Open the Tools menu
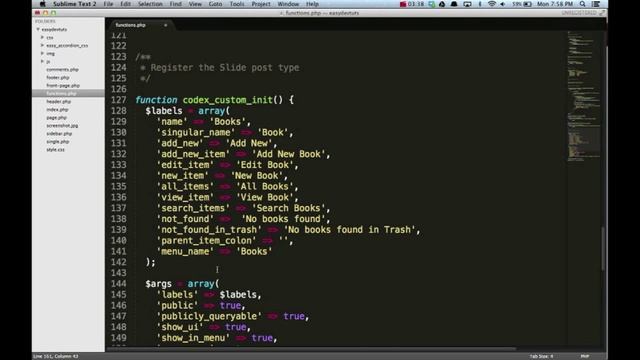Viewport: 640px width, 360px height. [x=237, y=4]
